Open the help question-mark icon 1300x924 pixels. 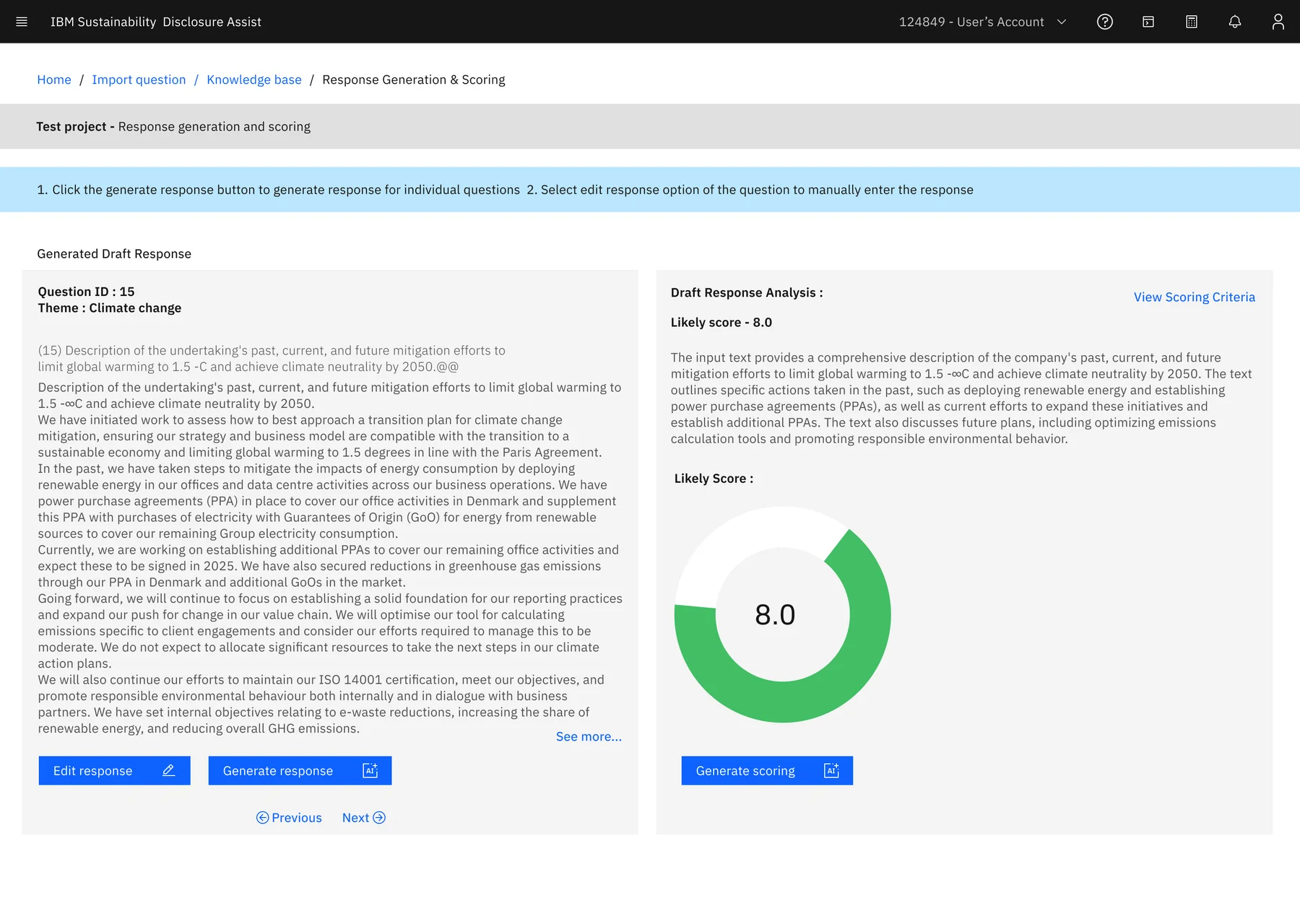tap(1105, 22)
